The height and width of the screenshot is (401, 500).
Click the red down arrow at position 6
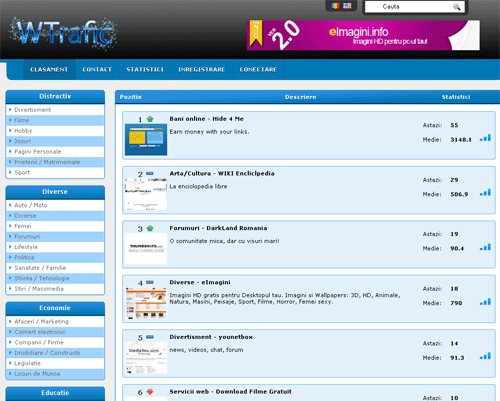pos(150,392)
